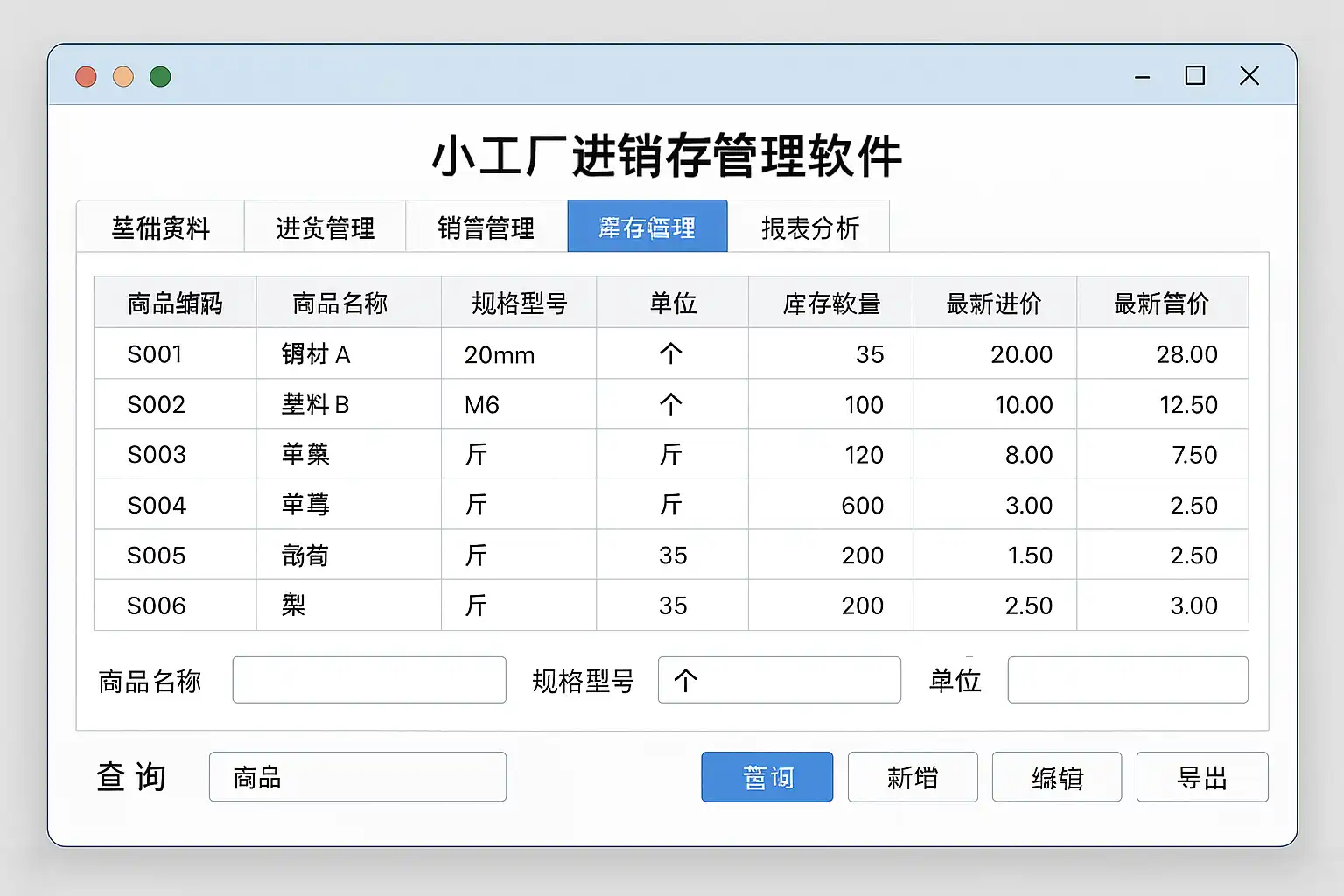Switch to the 进货管理 tab

point(325,227)
